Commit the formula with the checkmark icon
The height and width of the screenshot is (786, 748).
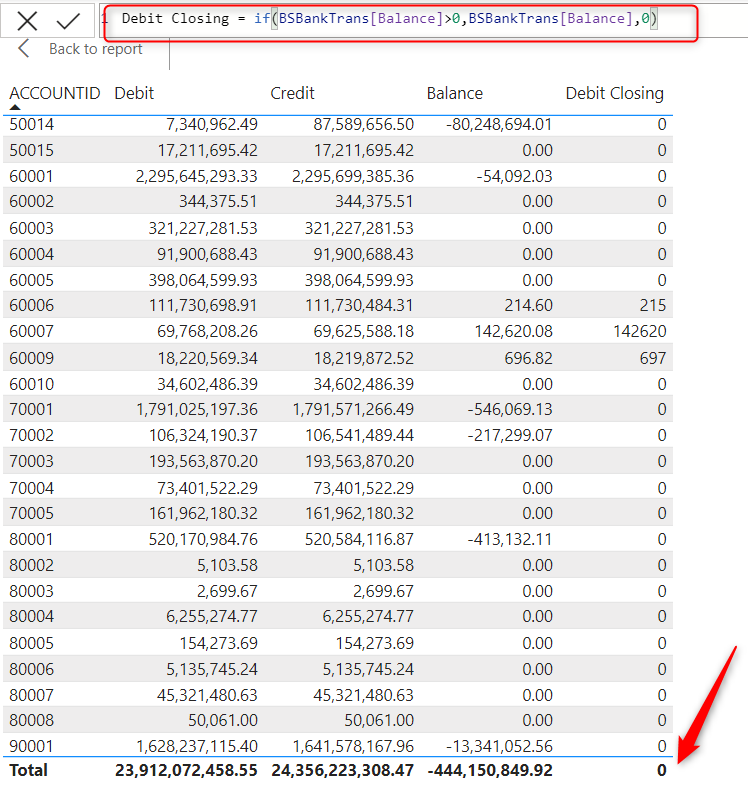tap(68, 21)
